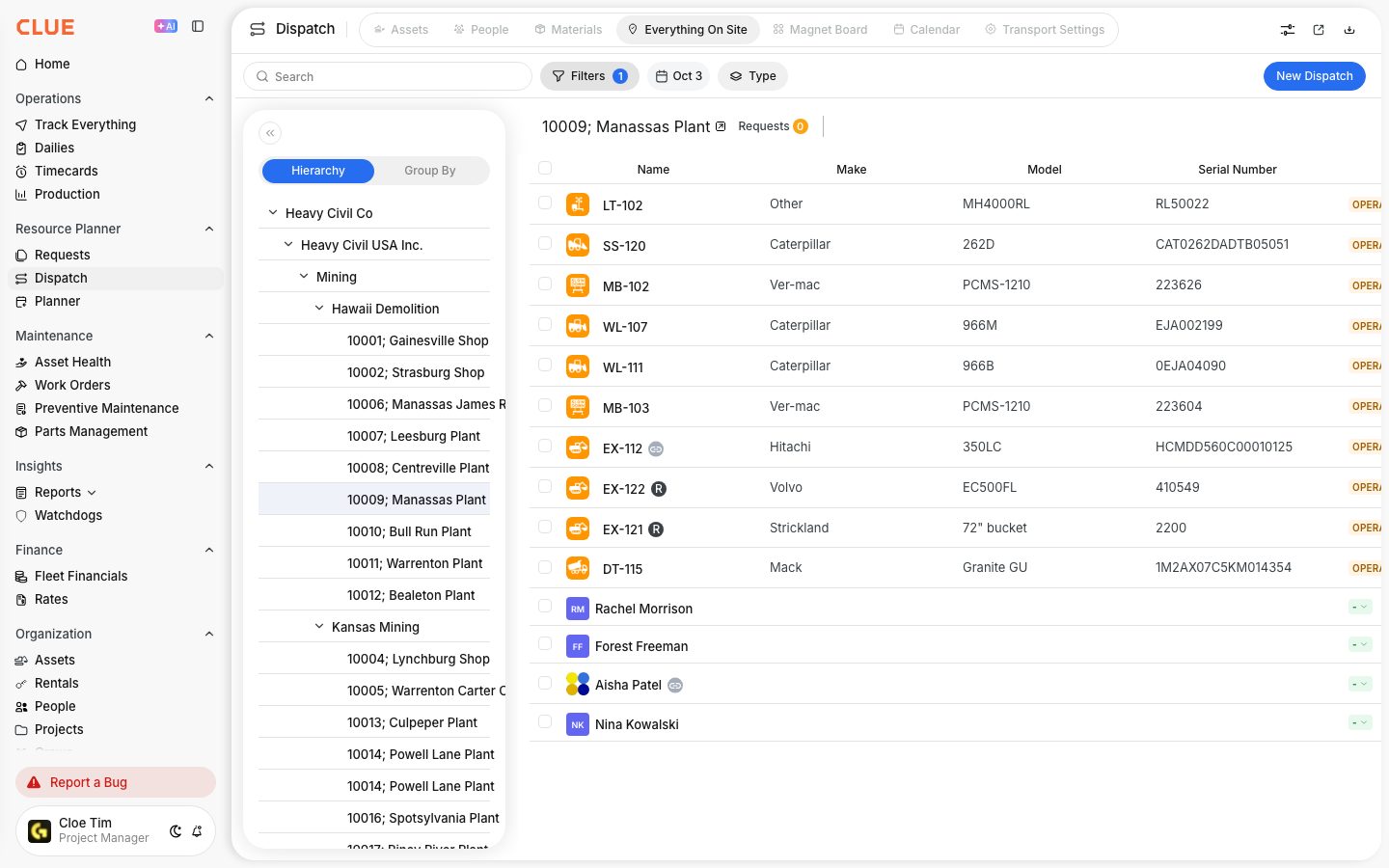Open Rachel Morrison's status dropdown
Screen dimensions: 1389x868
(x=1360, y=607)
